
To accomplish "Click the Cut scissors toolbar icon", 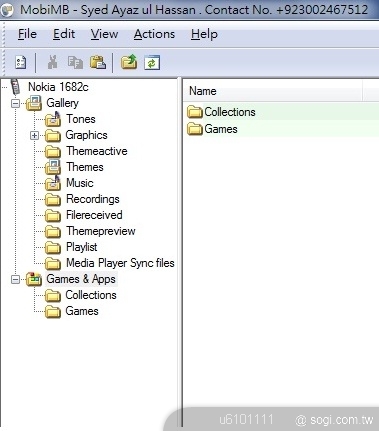I will click(x=52, y=62).
